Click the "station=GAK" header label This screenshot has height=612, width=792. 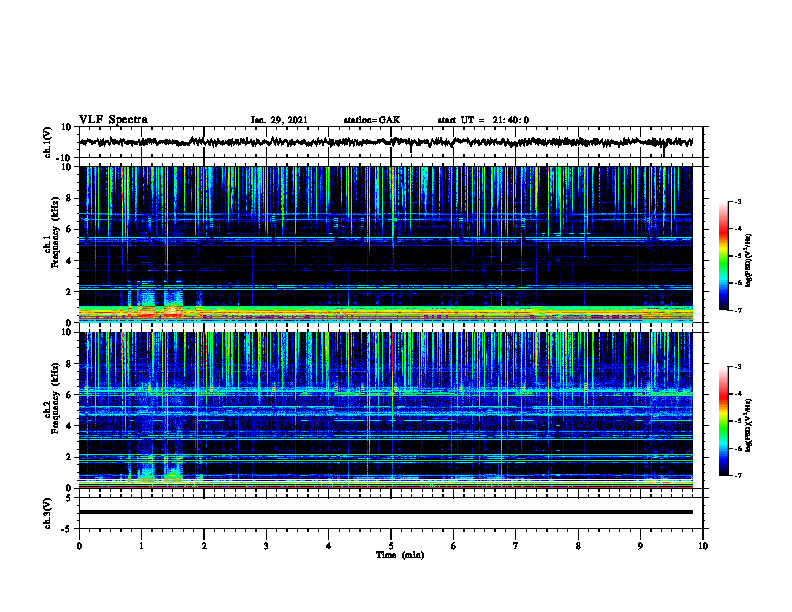click(372, 120)
